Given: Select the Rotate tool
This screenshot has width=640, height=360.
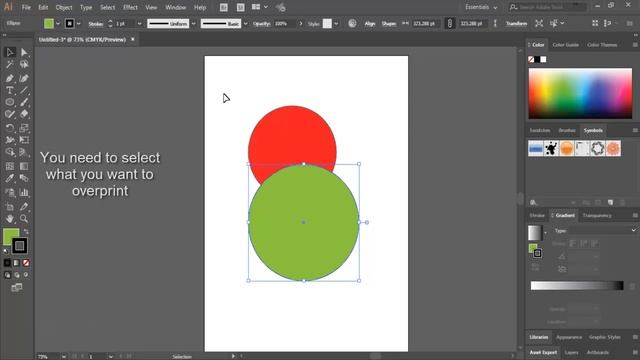Looking at the screenshot, I should pyautogui.click(x=10, y=128).
